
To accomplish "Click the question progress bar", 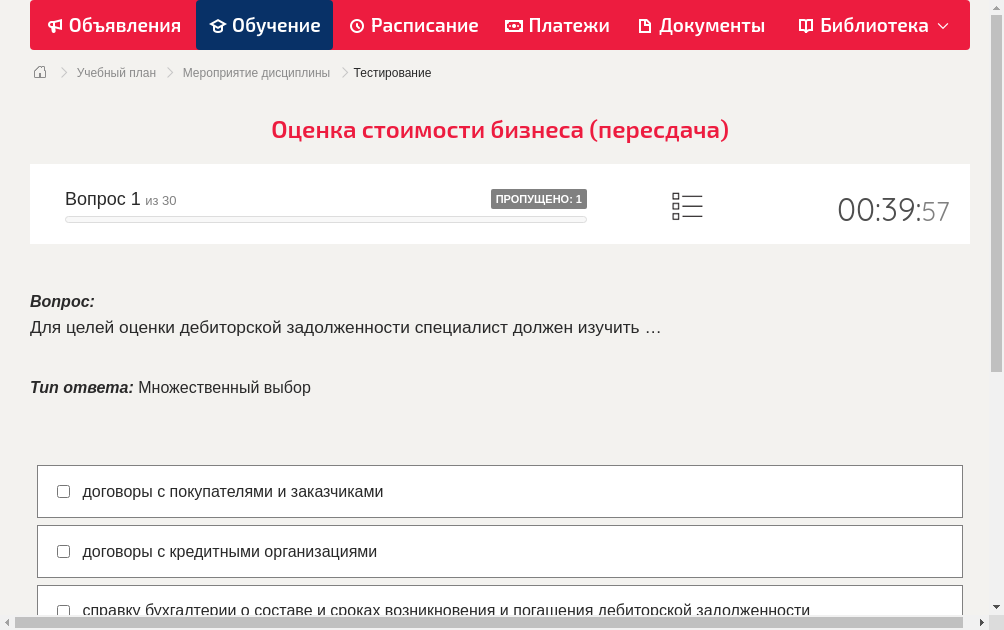I will pyautogui.click(x=325, y=219).
